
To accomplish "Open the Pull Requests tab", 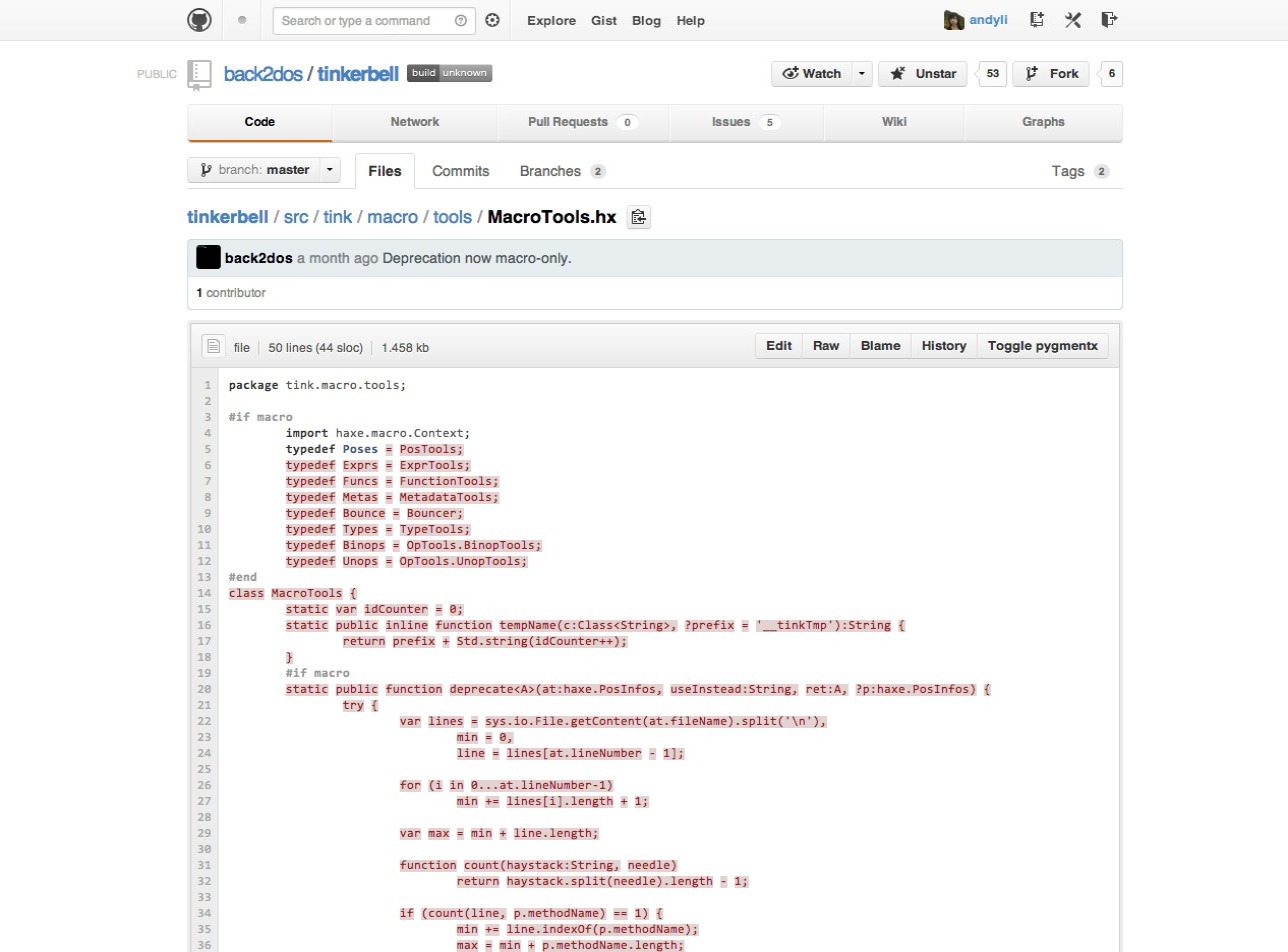I will (583, 122).
